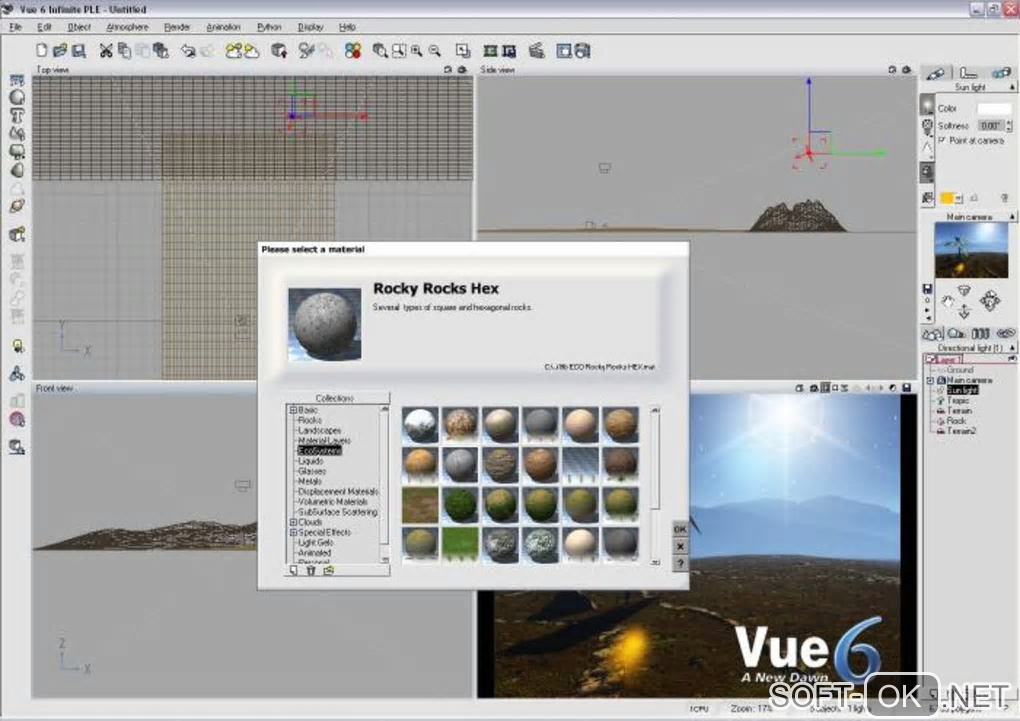
Task: Select the Rocks collection
Action: (x=310, y=420)
